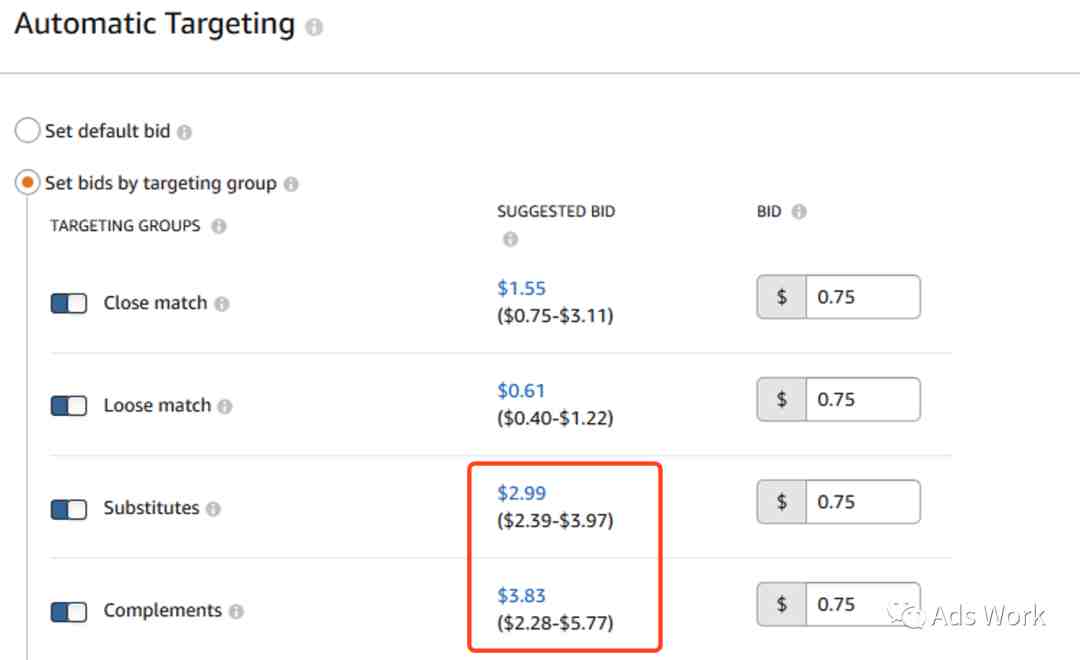Click info icon beside Close match
The width and height of the screenshot is (1080, 660).
point(221,304)
